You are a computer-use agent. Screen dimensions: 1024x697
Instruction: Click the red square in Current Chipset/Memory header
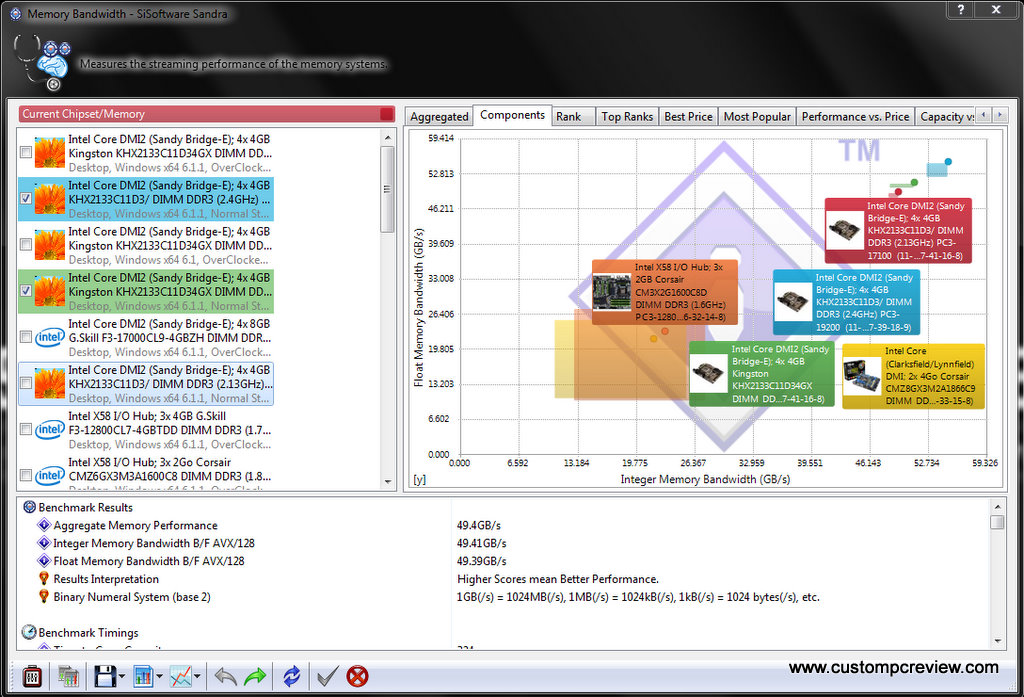pyautogui.click(x=387, y=114)
